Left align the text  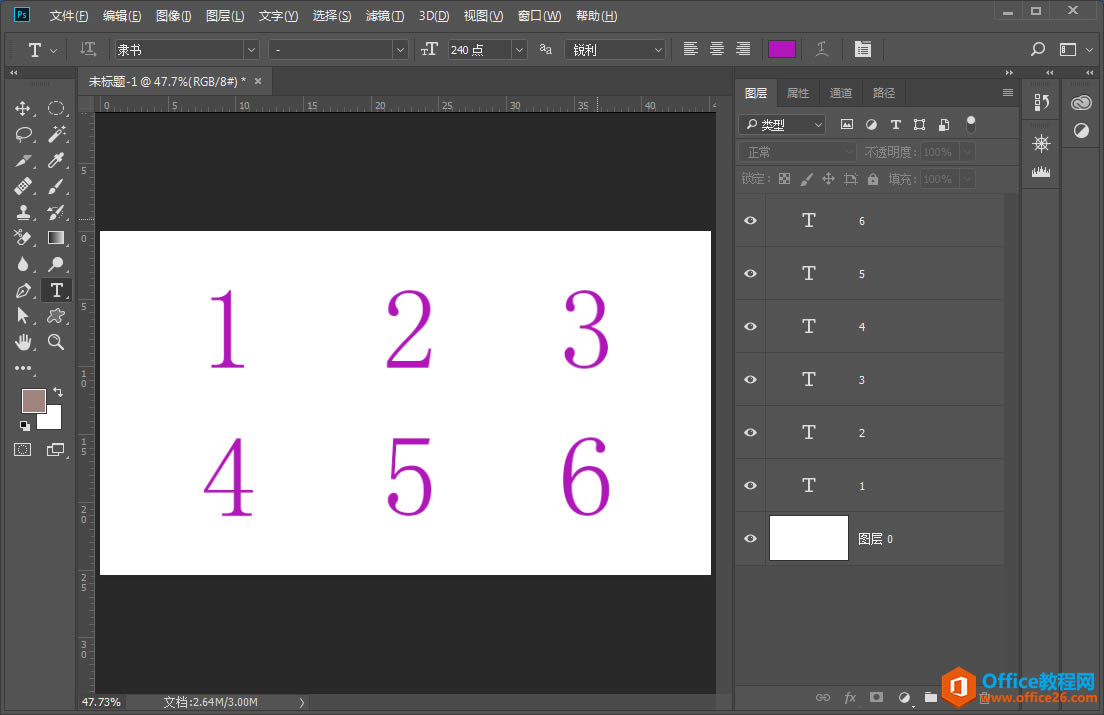coord(691,49)
